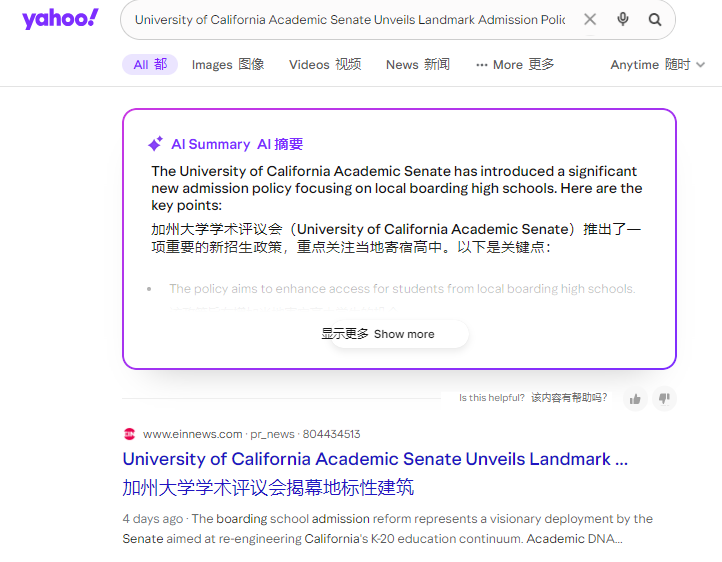Viewport: 722px width, 562px height.
Task: Select the All results tab
Action: coord(150,64)
